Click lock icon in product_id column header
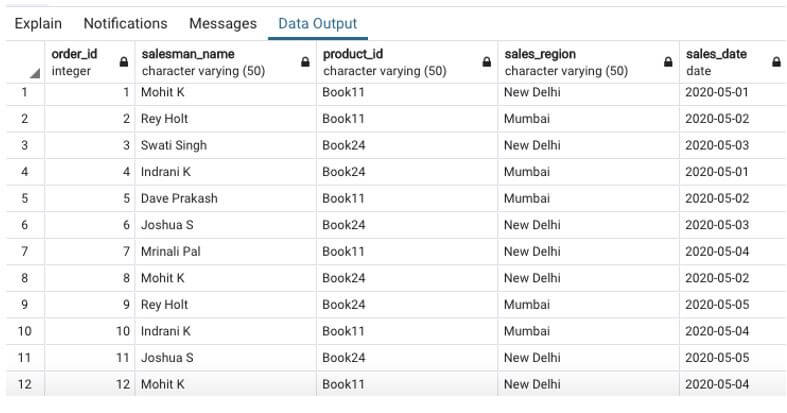 pos(486,62)
